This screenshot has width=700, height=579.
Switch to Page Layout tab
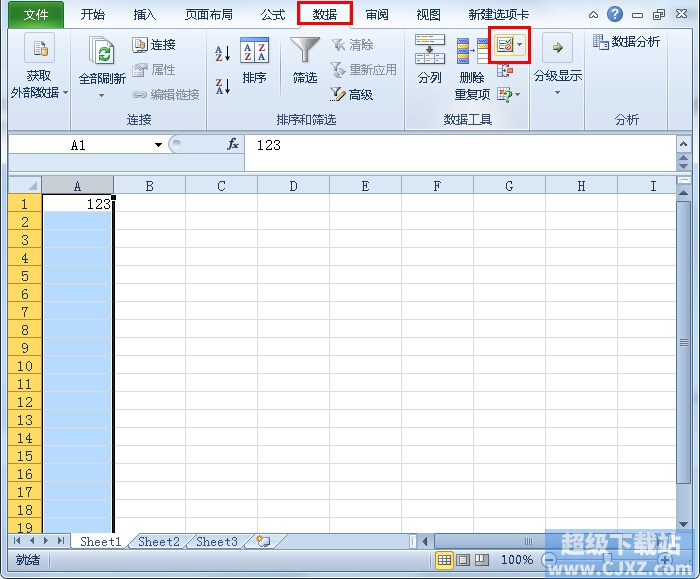209,15
